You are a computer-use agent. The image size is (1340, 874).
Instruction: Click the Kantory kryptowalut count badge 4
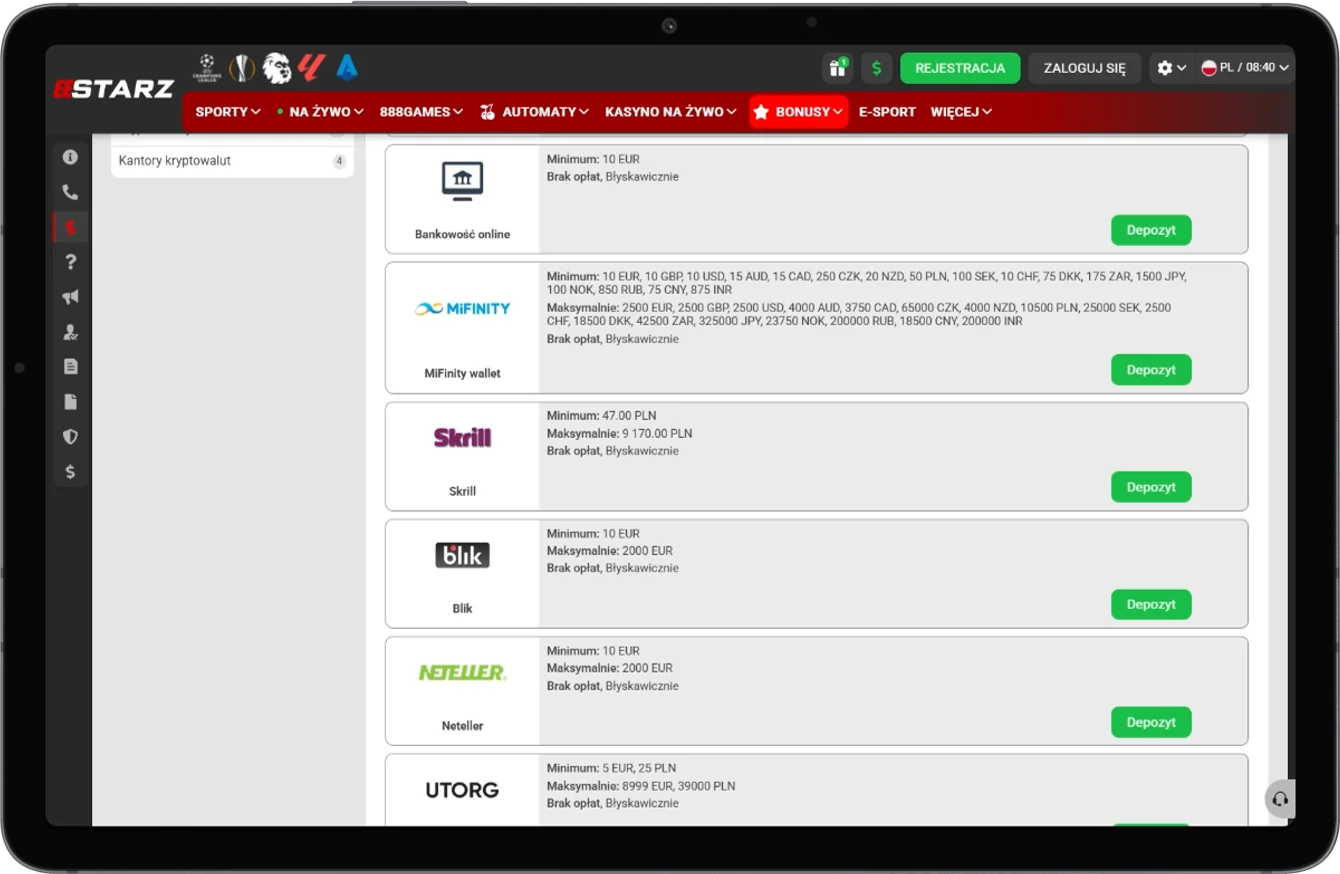[339, 161]
